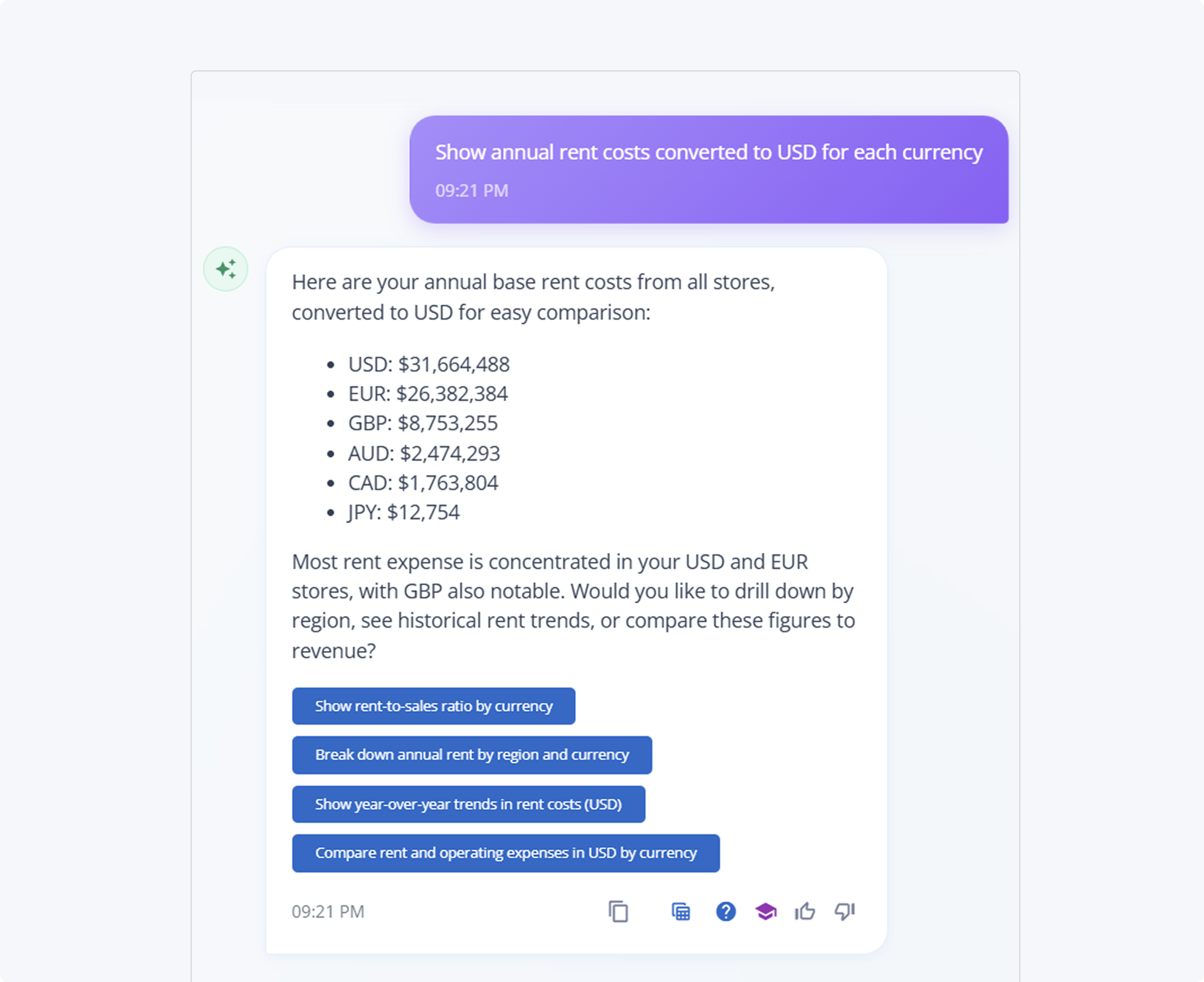Click the purple user message bubble
This screenshot has width=1204, height=982.
tap(708, 169)
